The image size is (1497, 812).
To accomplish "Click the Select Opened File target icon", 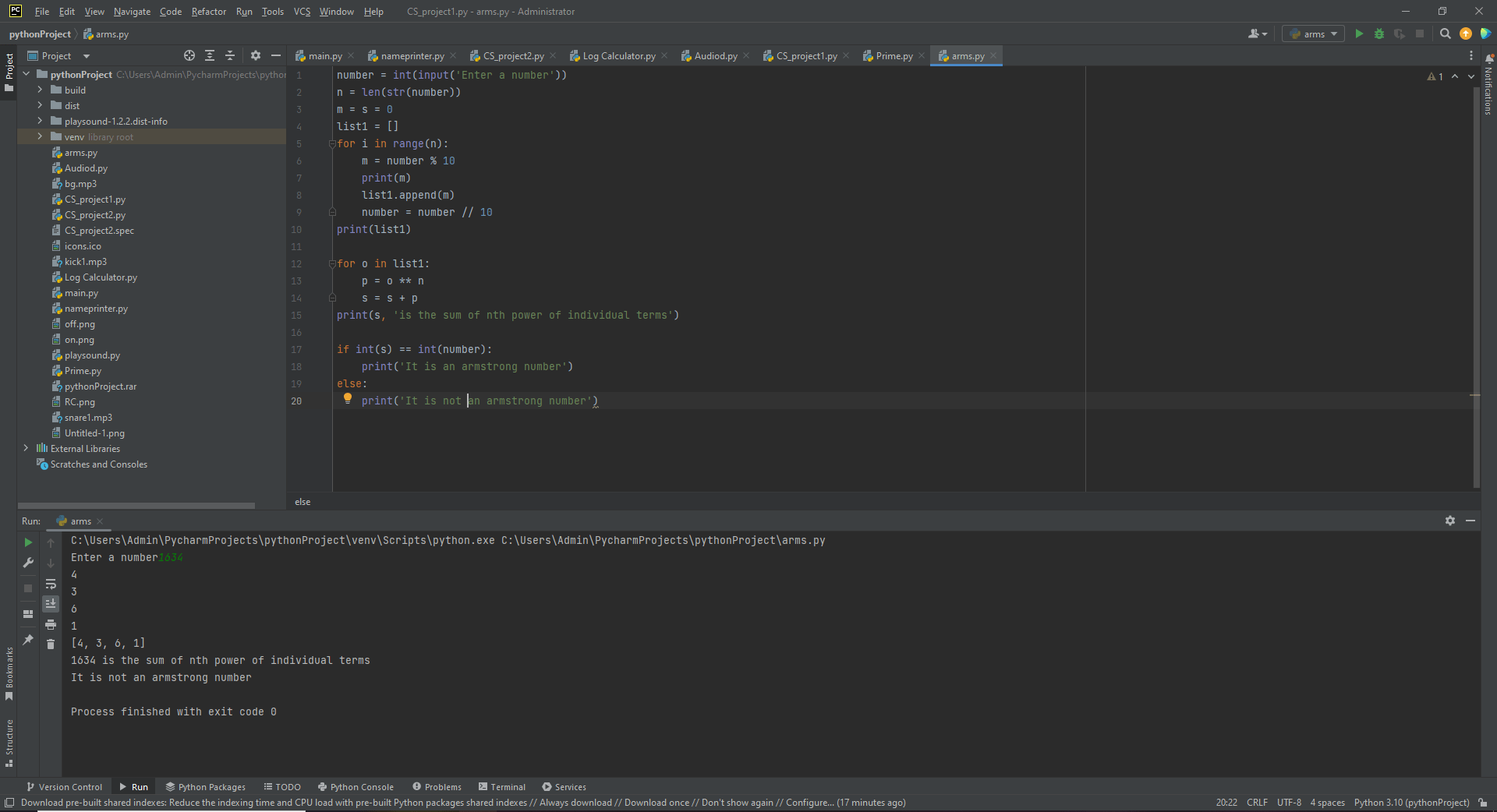I will coord(189,55).
